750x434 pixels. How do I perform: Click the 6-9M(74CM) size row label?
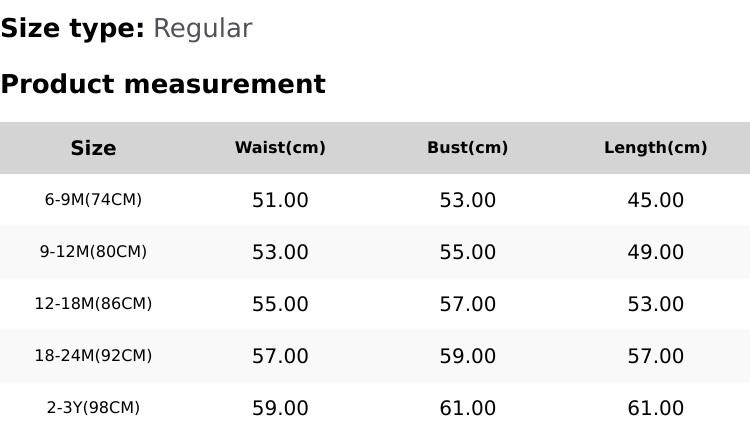pyautogui.click(x=93, y=200)
